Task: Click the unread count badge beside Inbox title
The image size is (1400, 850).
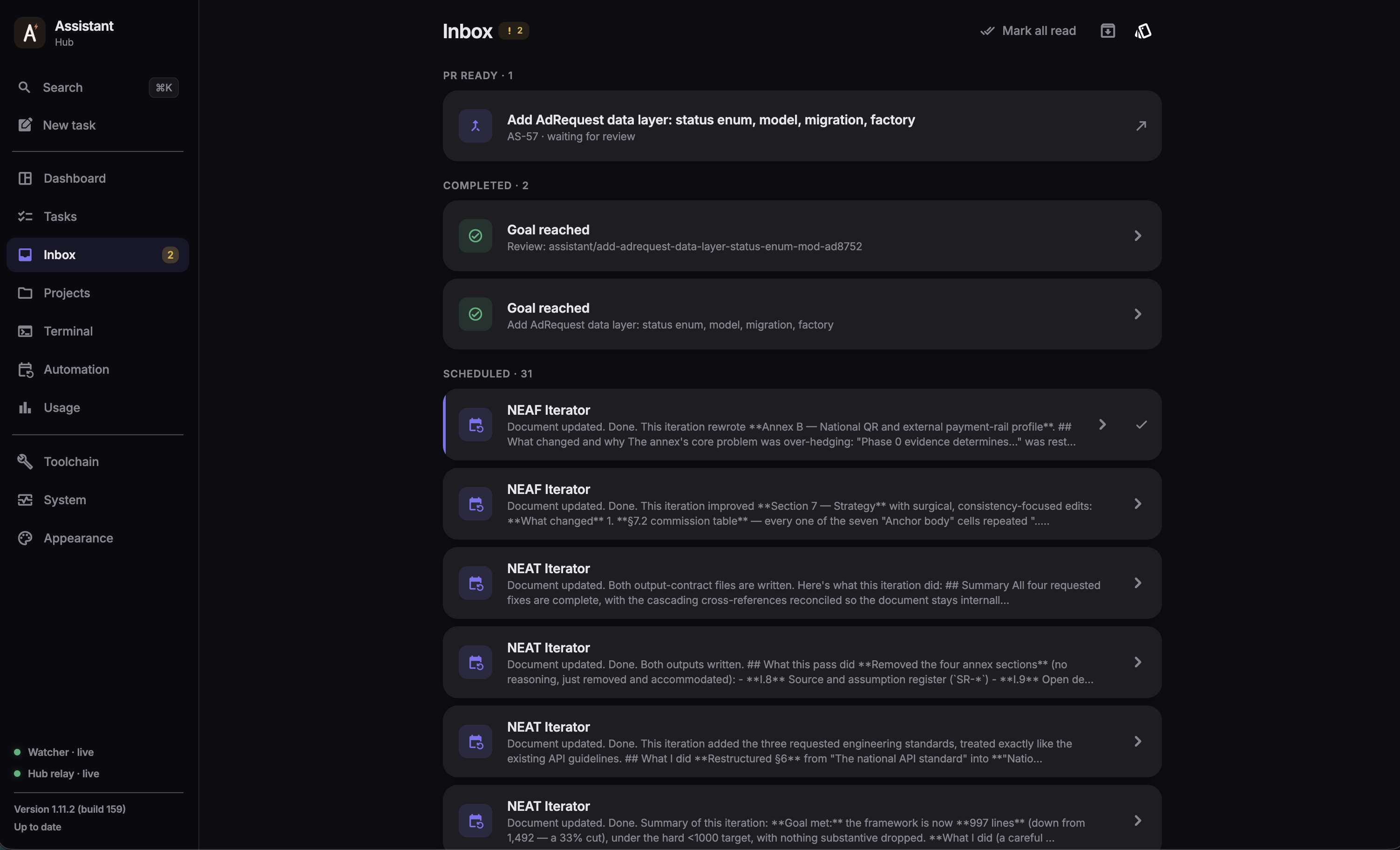Action: coord(514,31)
